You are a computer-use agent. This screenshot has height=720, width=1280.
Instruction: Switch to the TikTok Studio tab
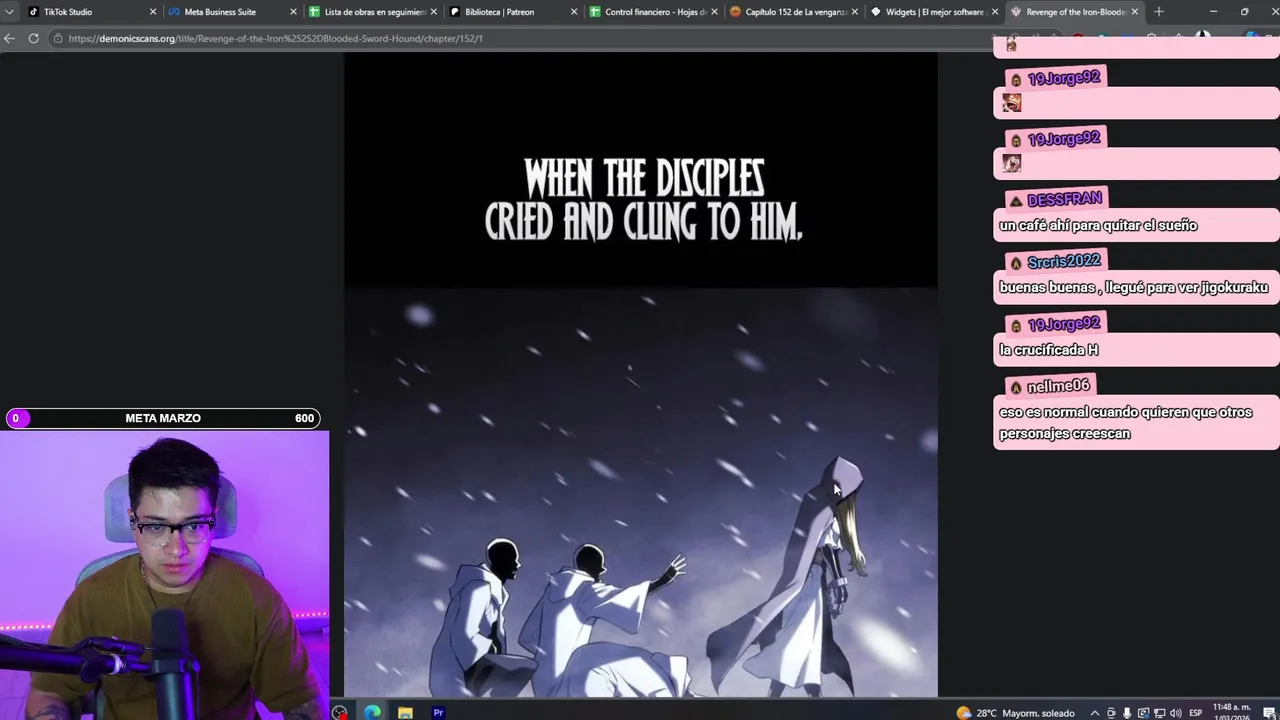(90, 12)
